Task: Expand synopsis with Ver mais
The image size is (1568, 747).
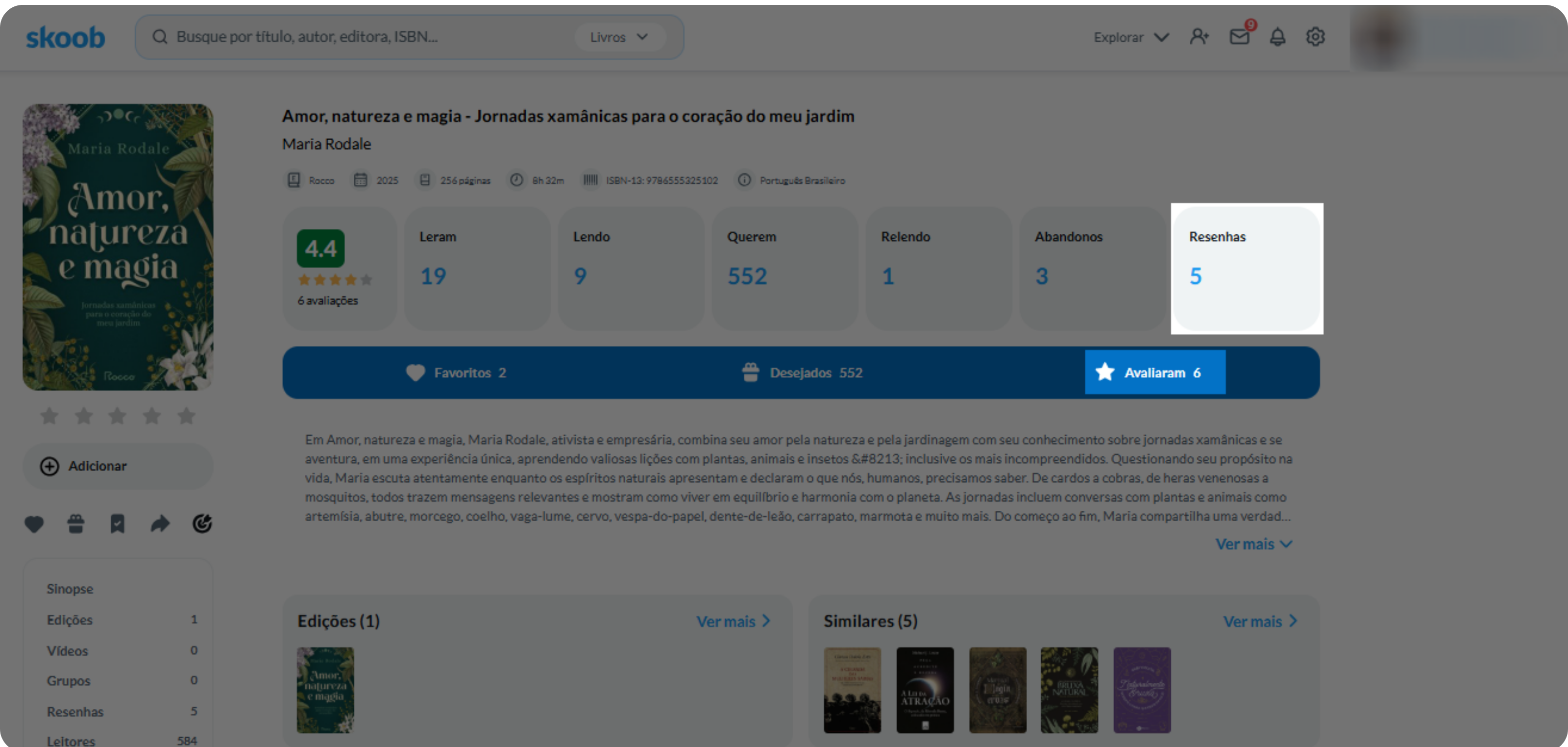Action: [x=1254, y=544]
